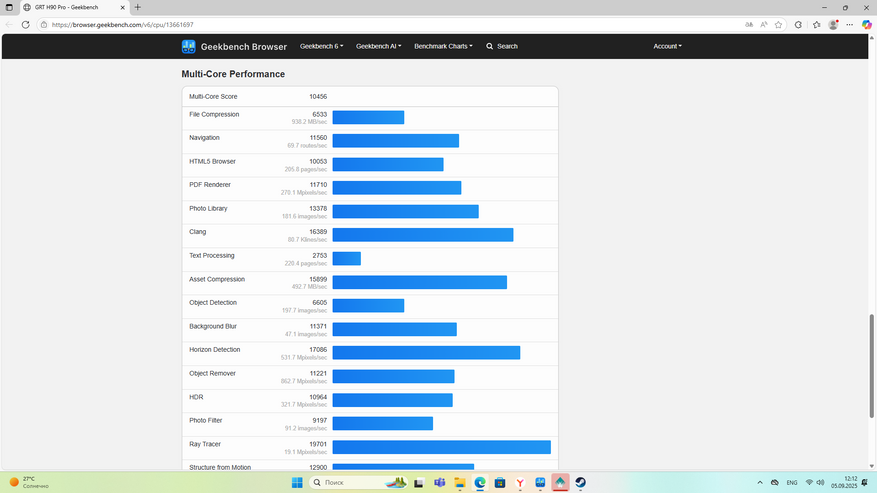Click the HDR score 10964

pos(318,397)
